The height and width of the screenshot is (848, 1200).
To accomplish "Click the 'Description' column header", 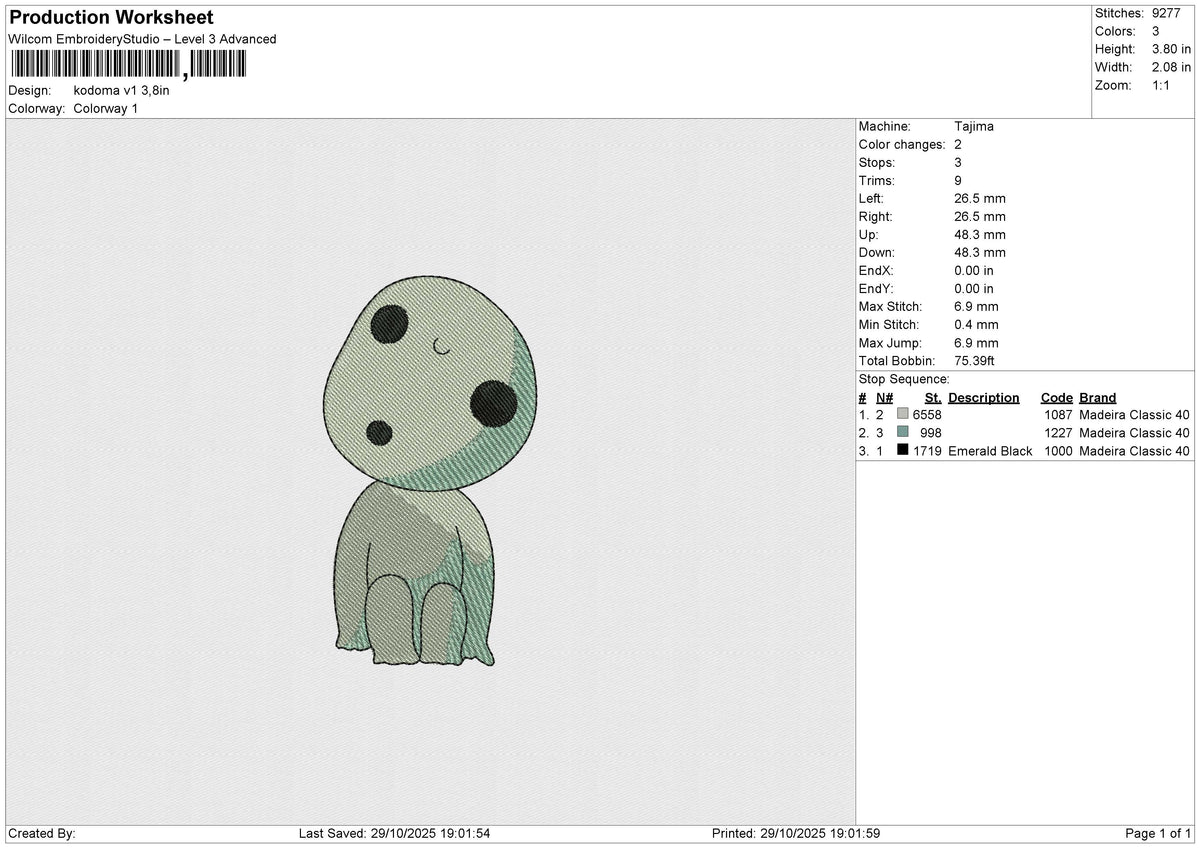I will 984,397.
